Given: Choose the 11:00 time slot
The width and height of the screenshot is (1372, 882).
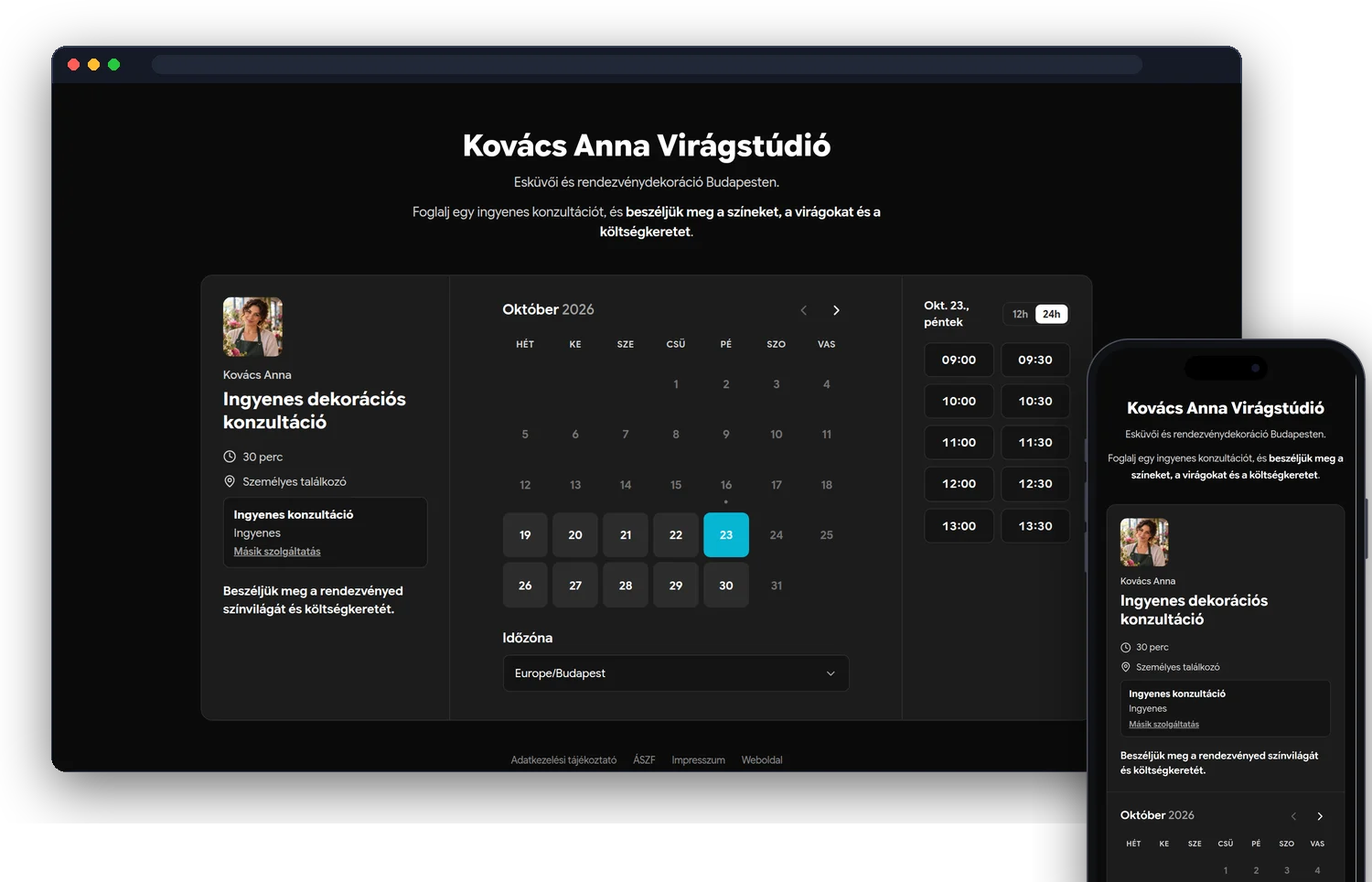Looking at the screenshot, I should click(x=959, y=442).
